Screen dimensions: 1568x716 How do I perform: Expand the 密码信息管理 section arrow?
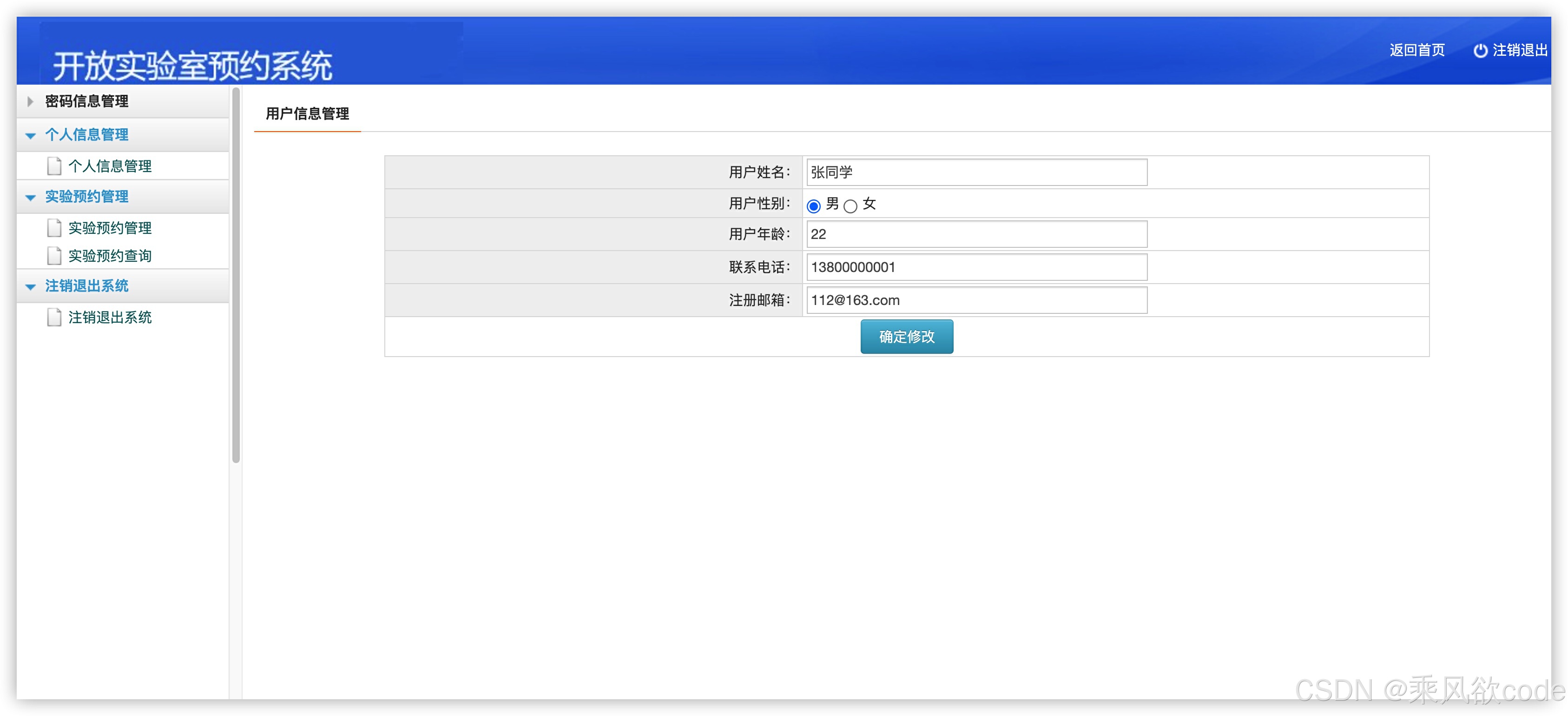(30, 102)
